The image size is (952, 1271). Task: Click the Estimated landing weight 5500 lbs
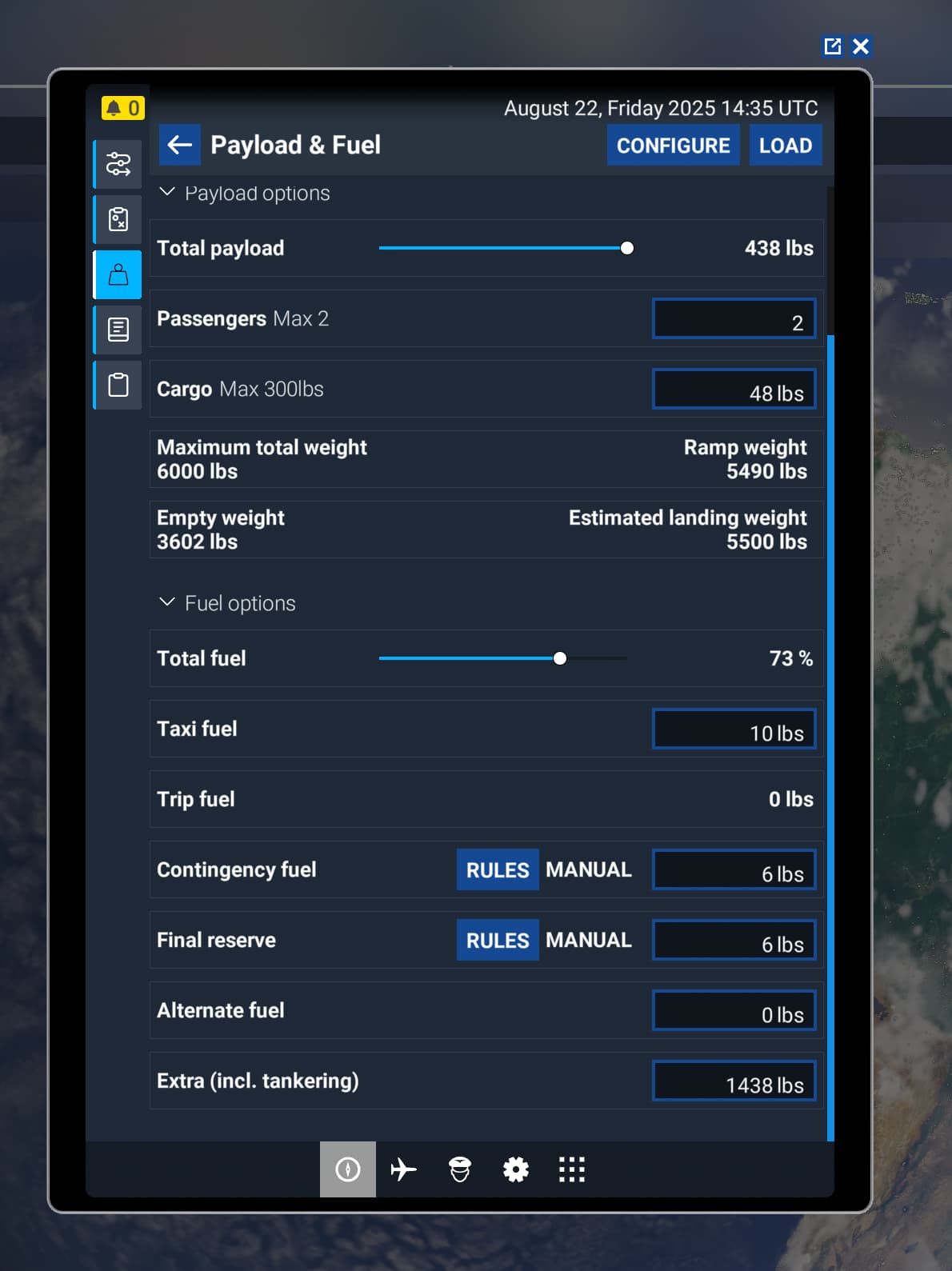[x=688, y=530]
